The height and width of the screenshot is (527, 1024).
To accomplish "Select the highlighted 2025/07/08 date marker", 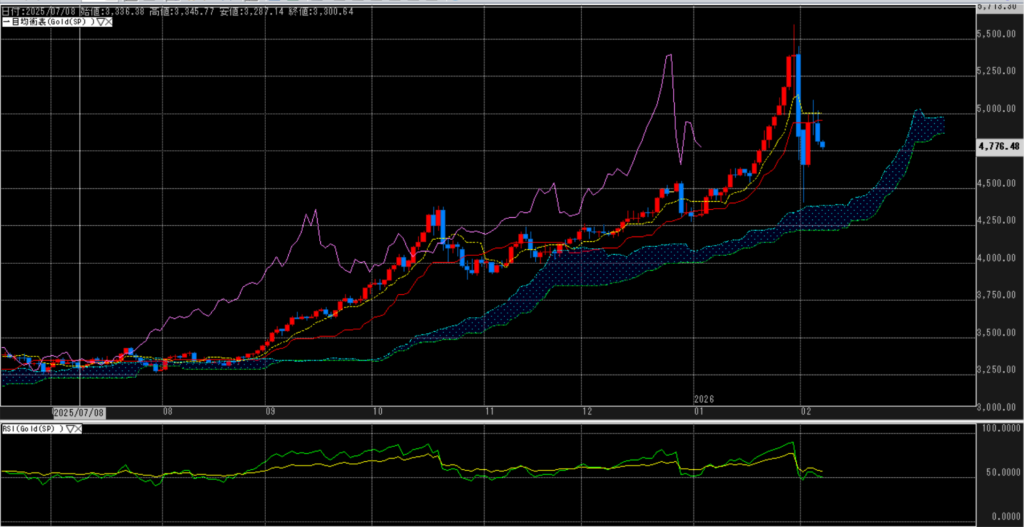I will point(78,411).
